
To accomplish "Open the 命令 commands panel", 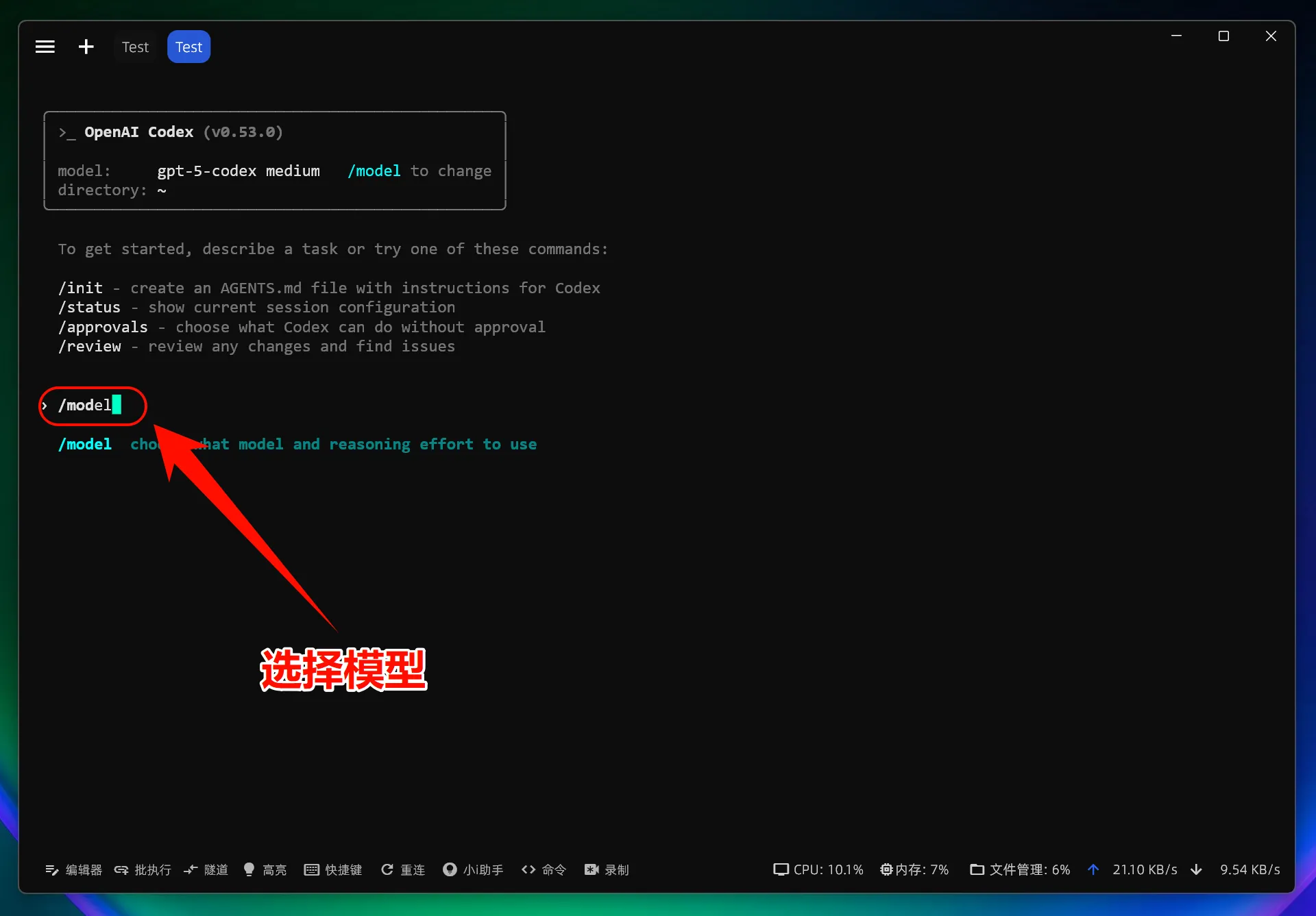I will (544, 869).
